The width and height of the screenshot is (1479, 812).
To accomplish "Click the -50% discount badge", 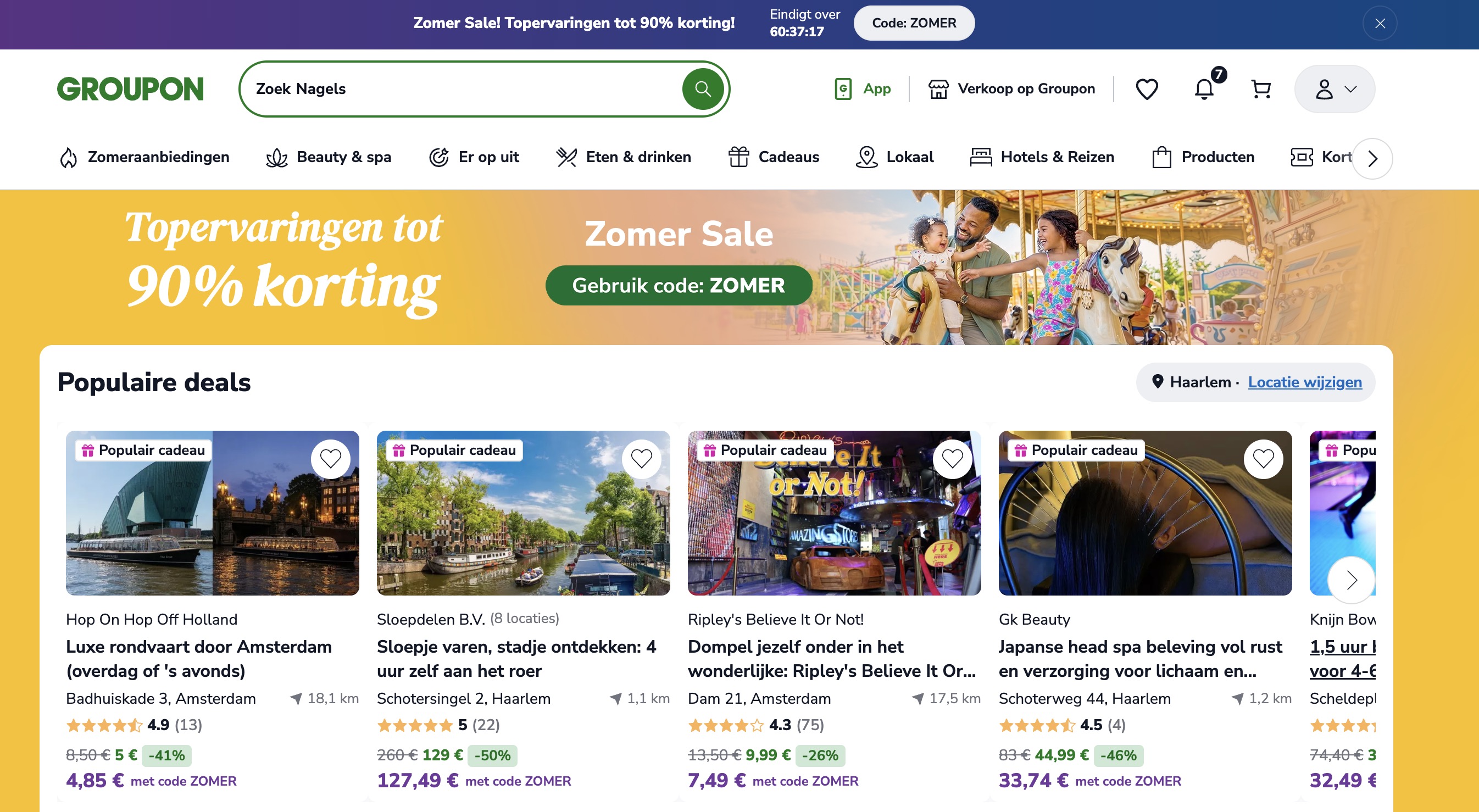I will [492, 755].
